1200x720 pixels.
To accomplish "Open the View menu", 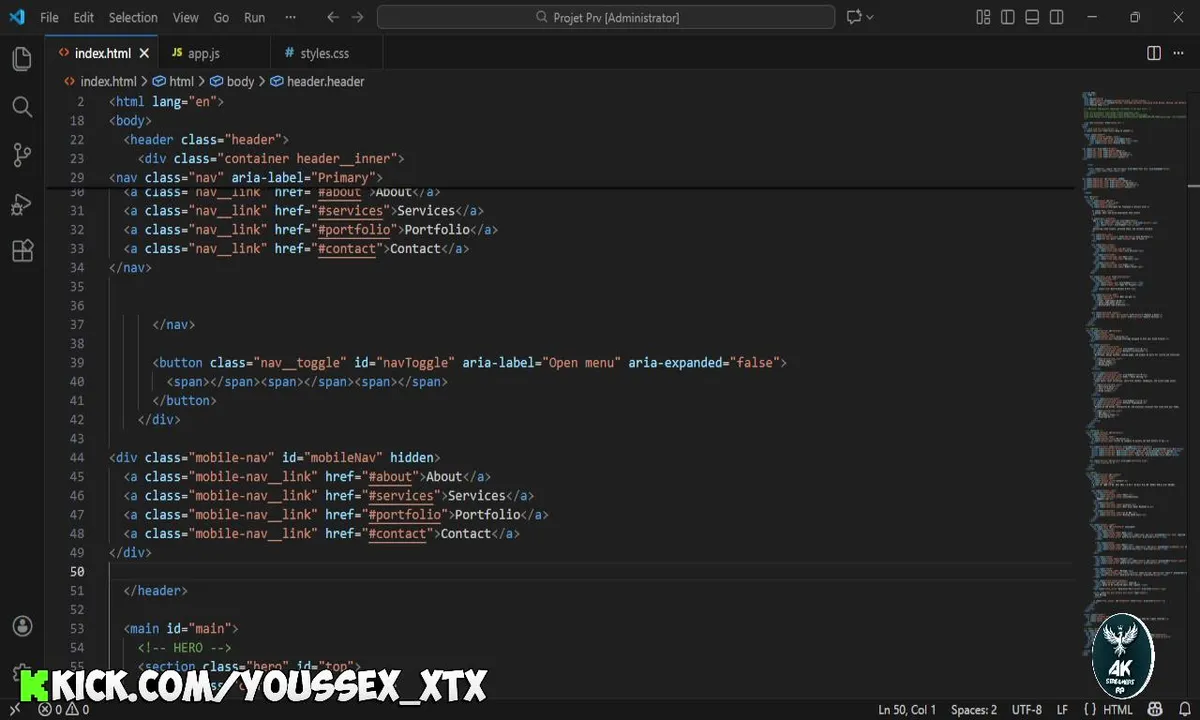I will coord(185,17).
